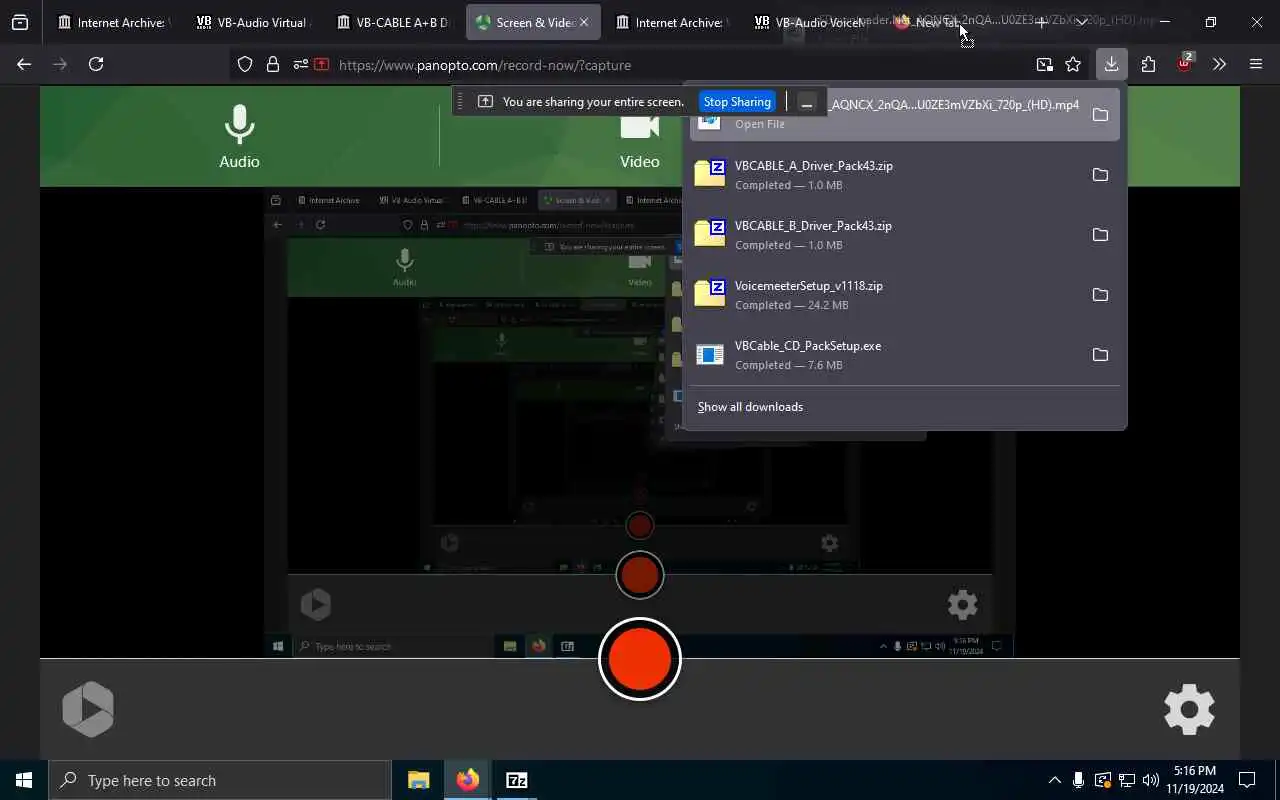The image size is (1280, 800).
Task: Switch to second Internet Archive tab
Action: [x=672, y=22]
